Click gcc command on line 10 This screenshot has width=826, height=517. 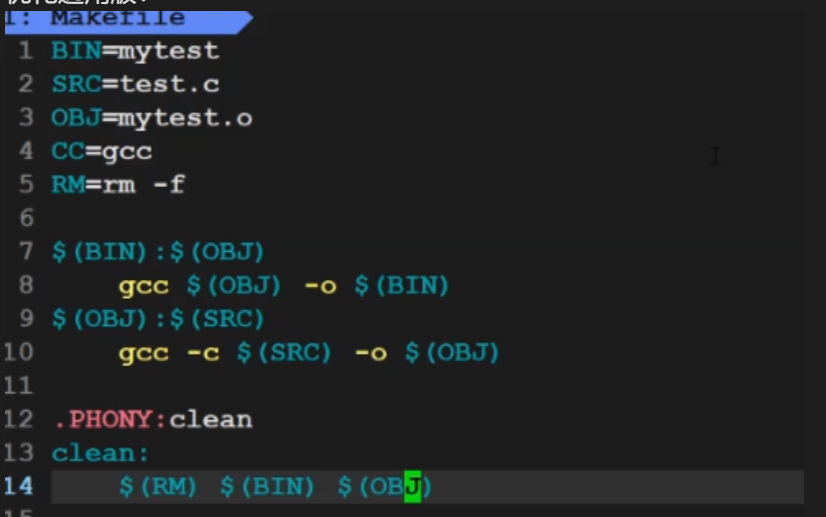coord(143,353)
